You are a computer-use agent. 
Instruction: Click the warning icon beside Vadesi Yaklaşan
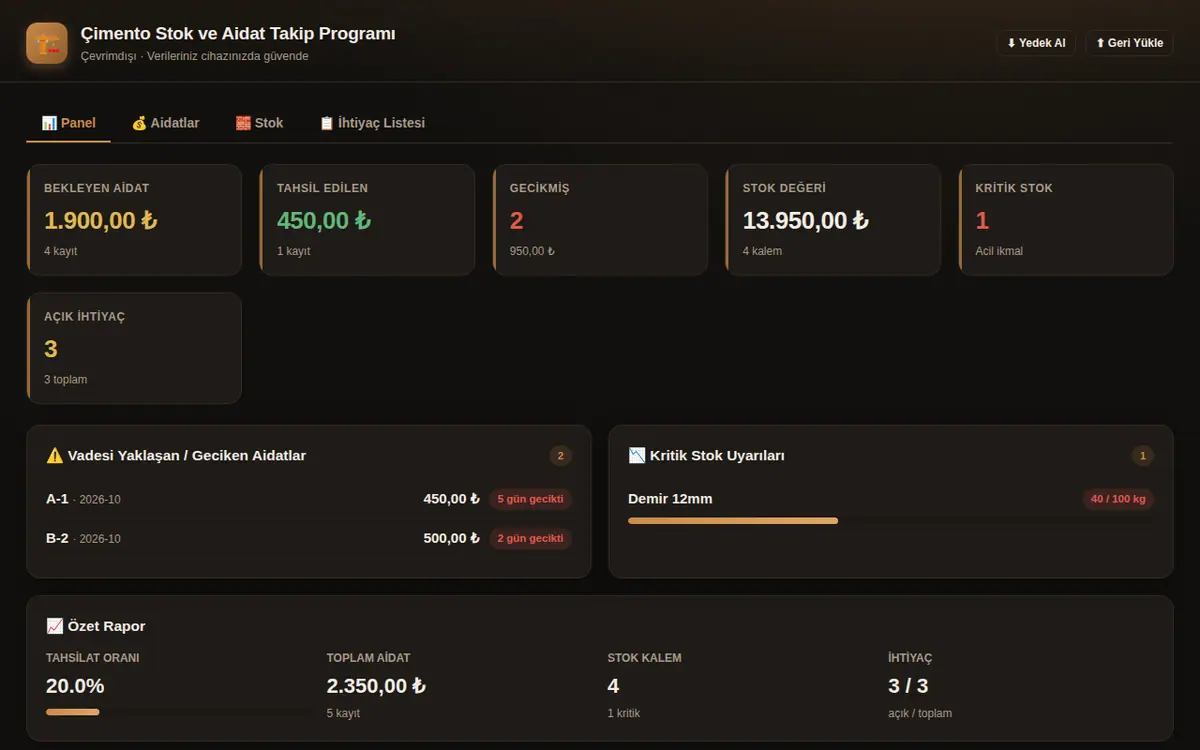pos(55,455)
